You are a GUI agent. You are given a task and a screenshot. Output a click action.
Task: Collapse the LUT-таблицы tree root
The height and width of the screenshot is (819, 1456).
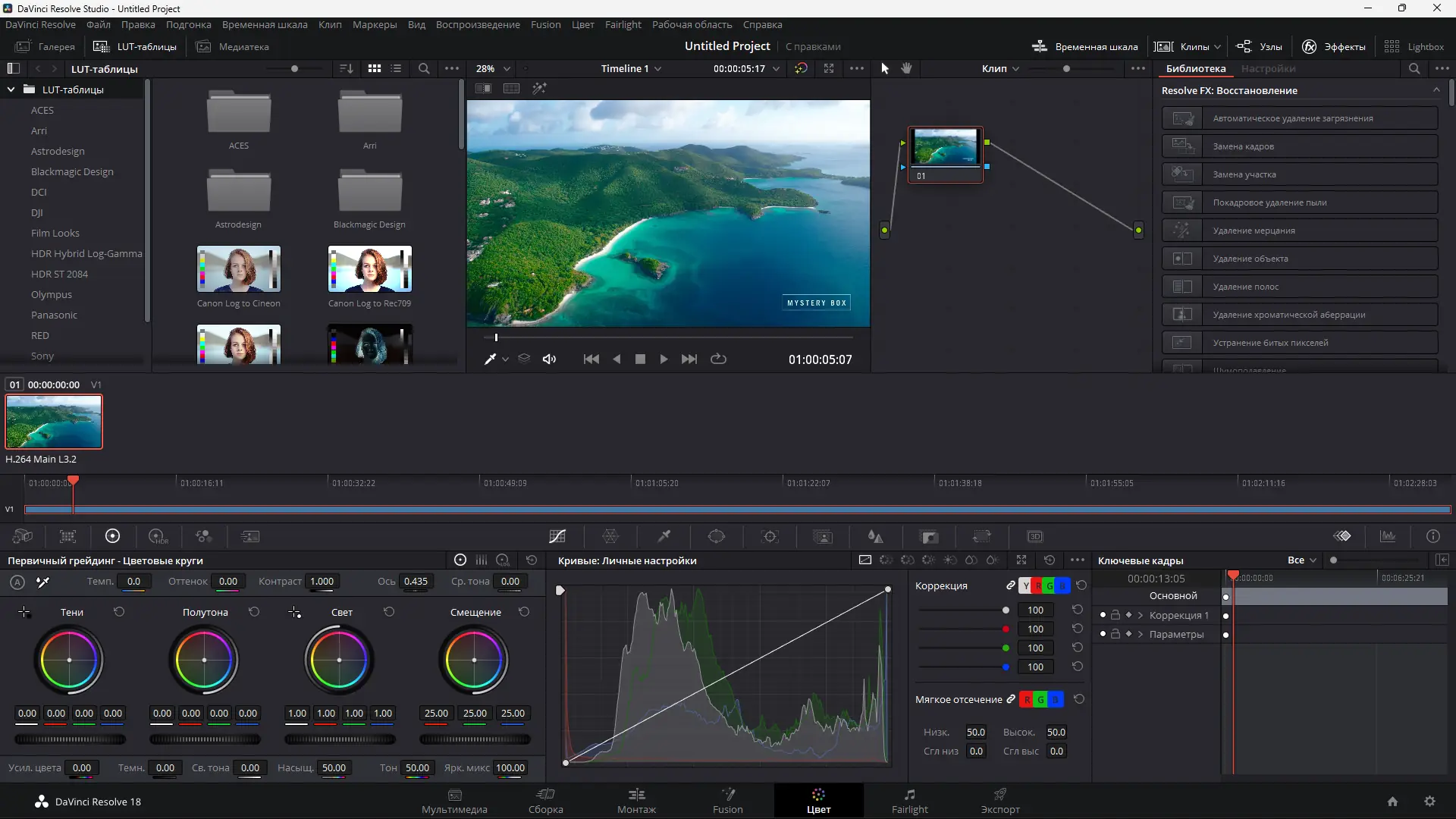pyautogui.click(x=11, y=89)
